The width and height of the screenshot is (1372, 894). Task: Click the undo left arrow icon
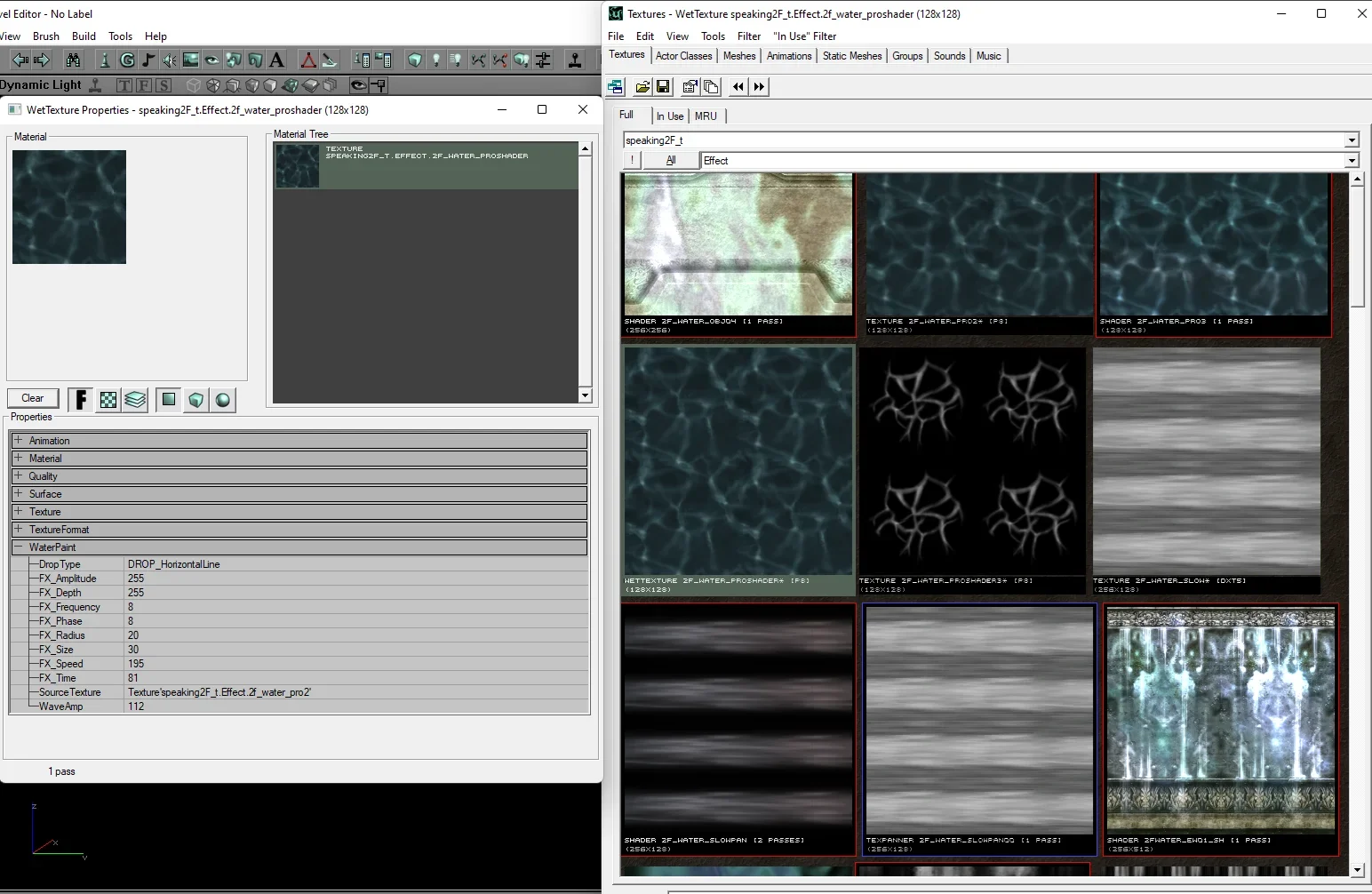[x=20, y=60]
